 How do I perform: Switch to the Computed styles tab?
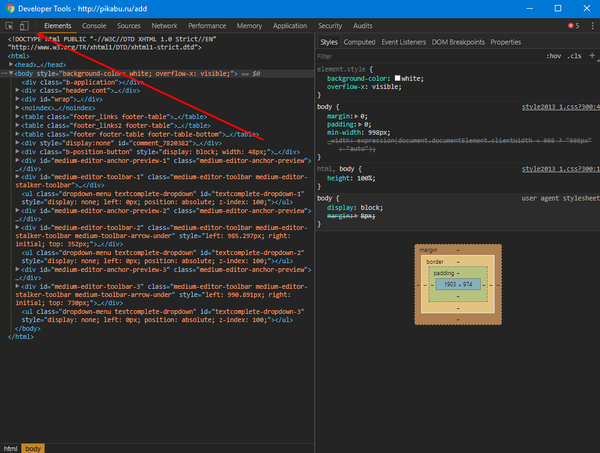click(359, 42)
